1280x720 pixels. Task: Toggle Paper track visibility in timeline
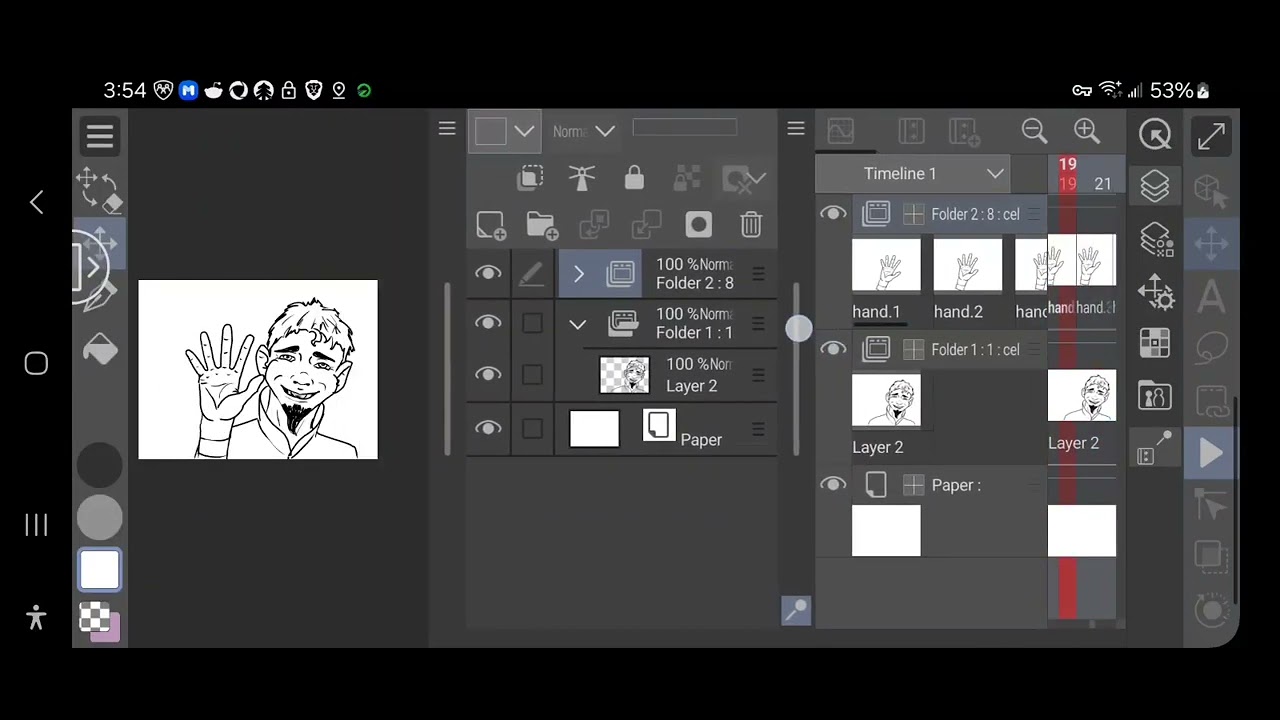pos(833,484)
